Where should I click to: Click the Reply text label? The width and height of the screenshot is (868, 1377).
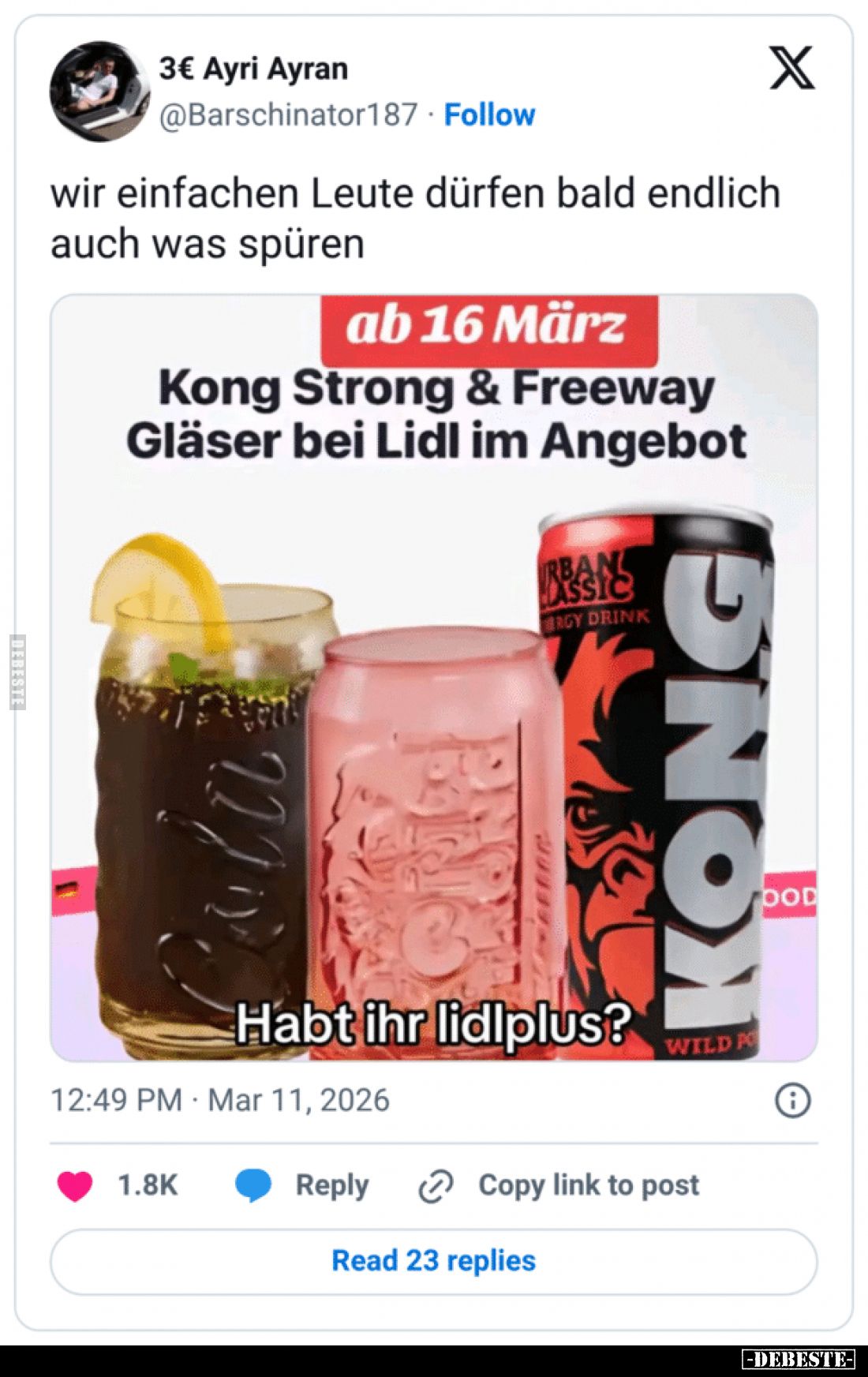click(x=332, y=1185)
